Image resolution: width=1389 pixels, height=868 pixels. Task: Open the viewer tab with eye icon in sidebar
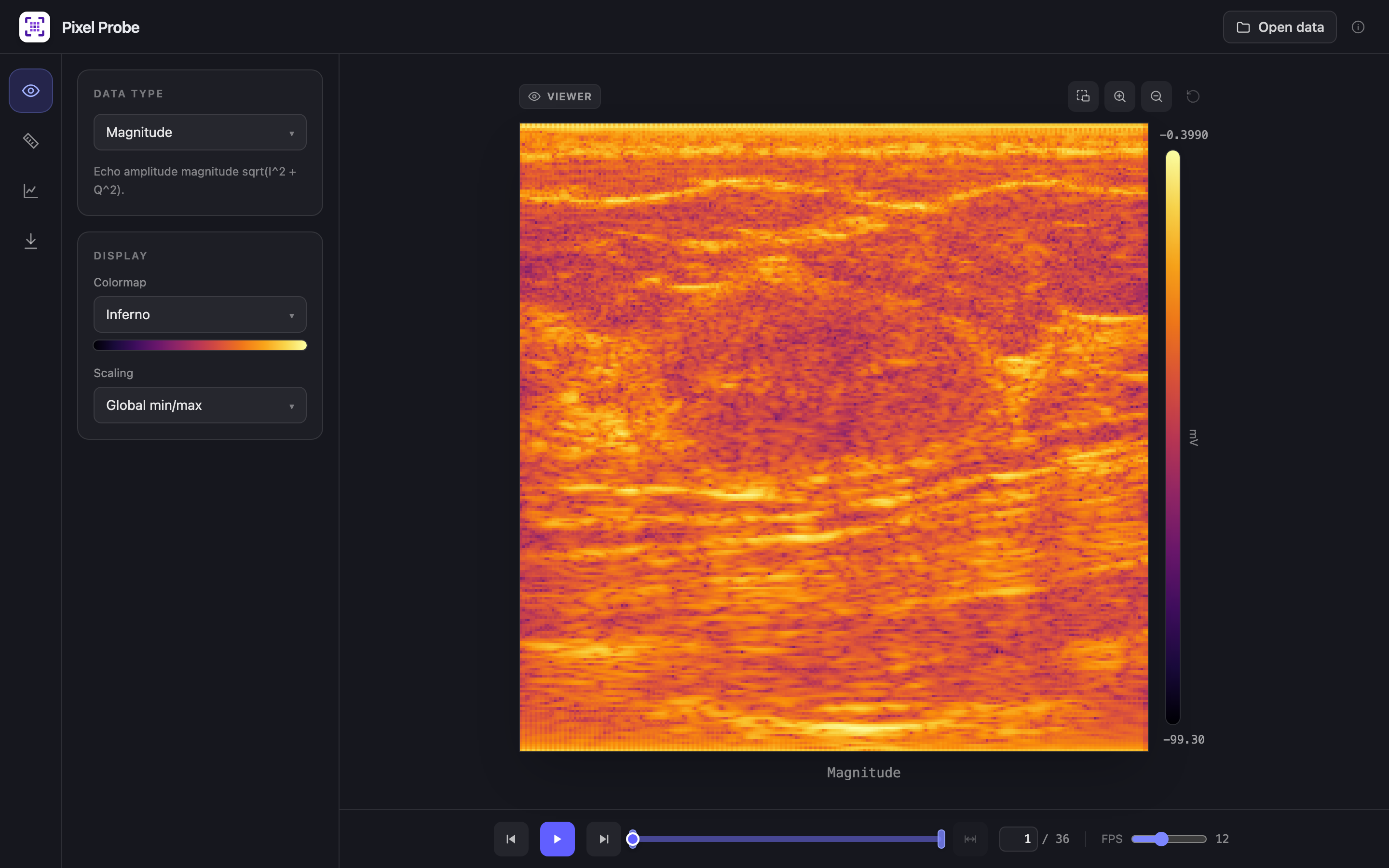[x=31, y=91]
